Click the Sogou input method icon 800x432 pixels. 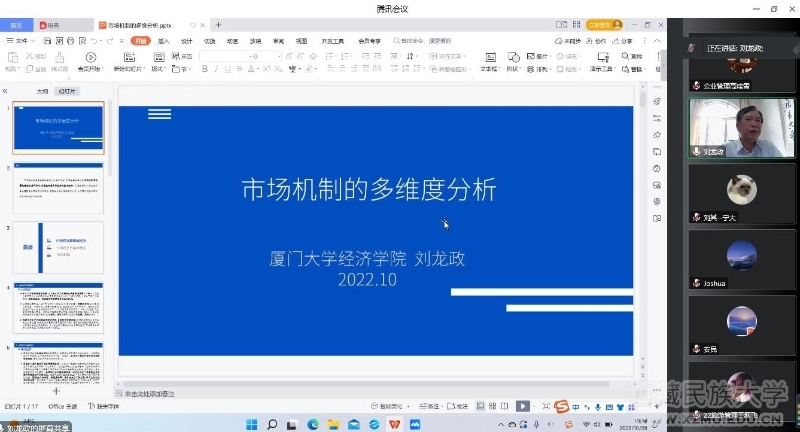pyautogui.click(x=562, y=406)
